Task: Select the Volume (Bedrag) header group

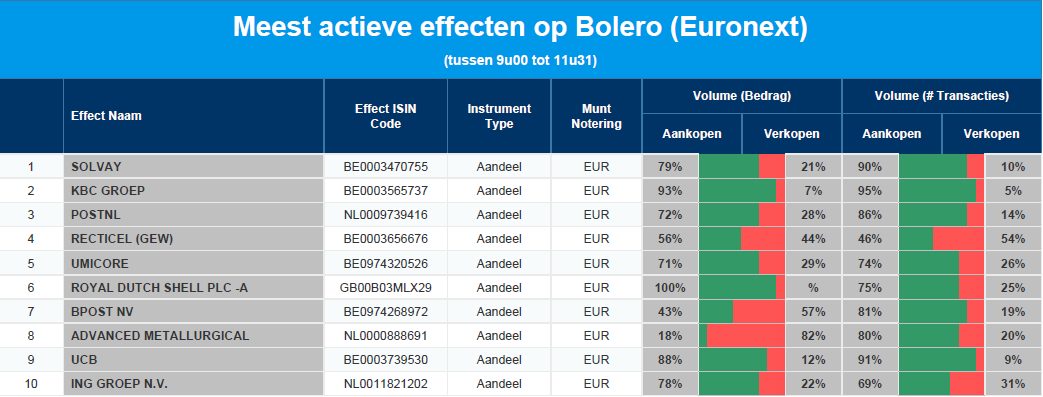Action: (x=742, y=96)
